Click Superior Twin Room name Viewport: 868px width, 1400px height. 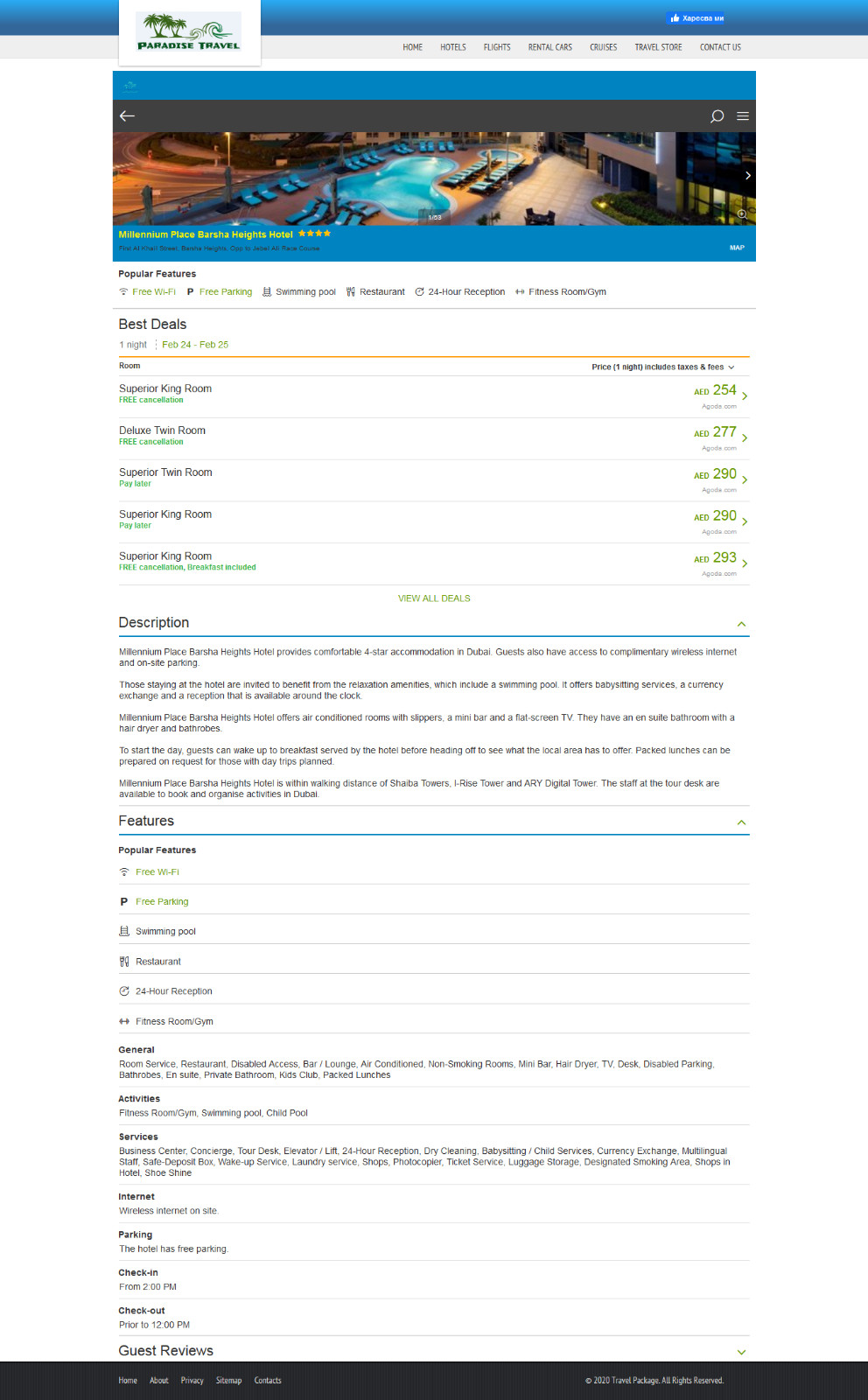(165, 472)
